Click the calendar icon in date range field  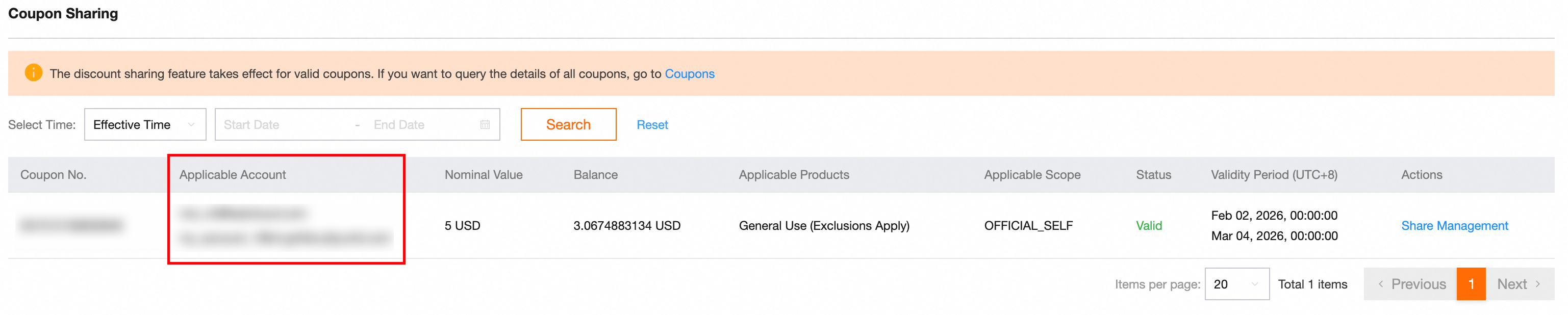point(485,125)
